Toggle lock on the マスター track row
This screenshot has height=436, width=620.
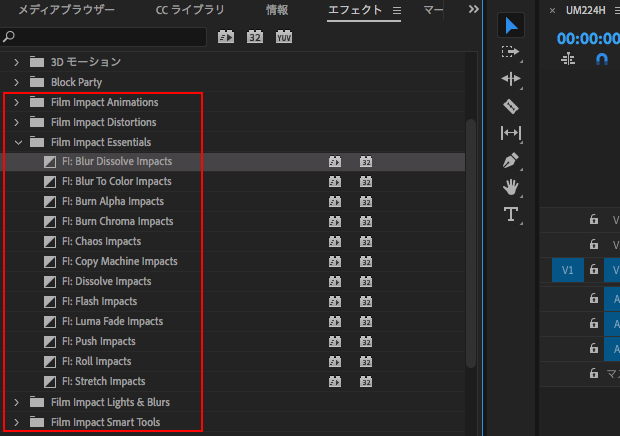tap(594, 373)
